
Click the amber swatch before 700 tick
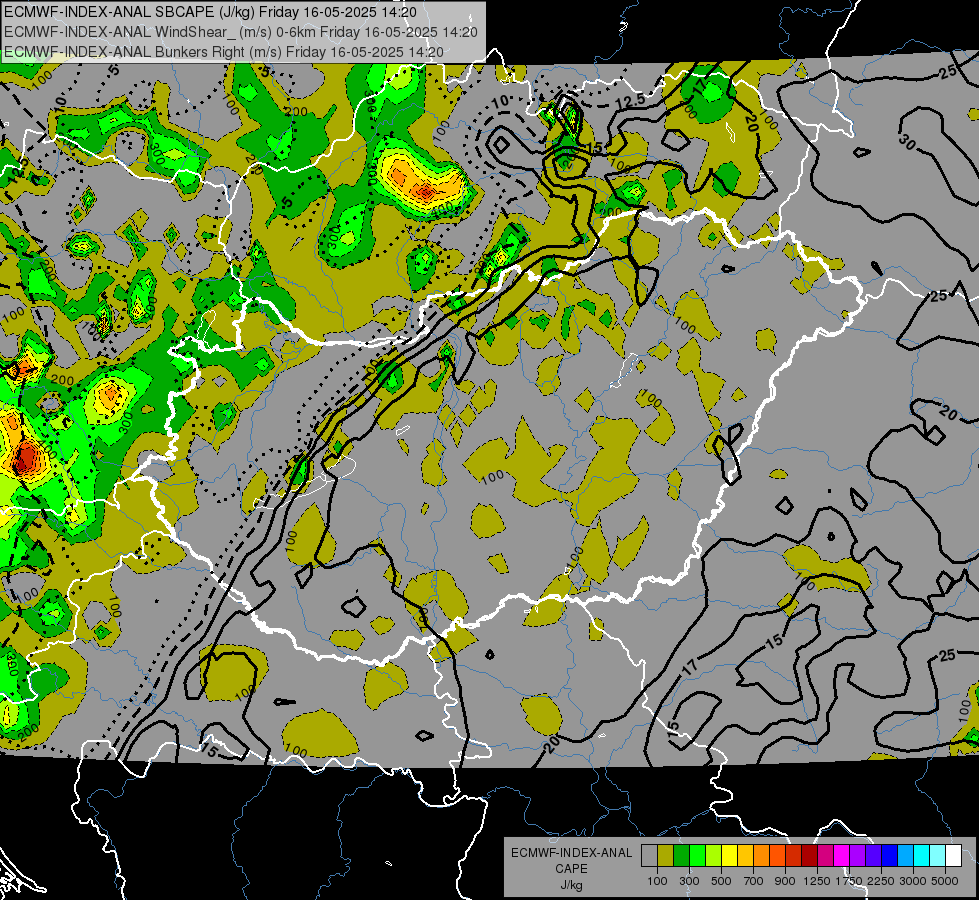pyautogui.click(x=745, y=855)
